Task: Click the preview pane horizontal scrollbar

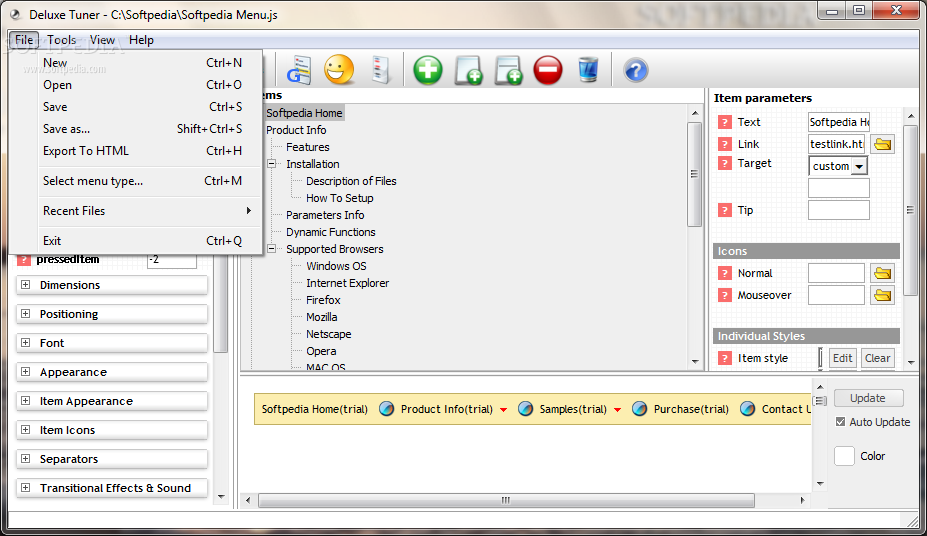Action: 506,501
